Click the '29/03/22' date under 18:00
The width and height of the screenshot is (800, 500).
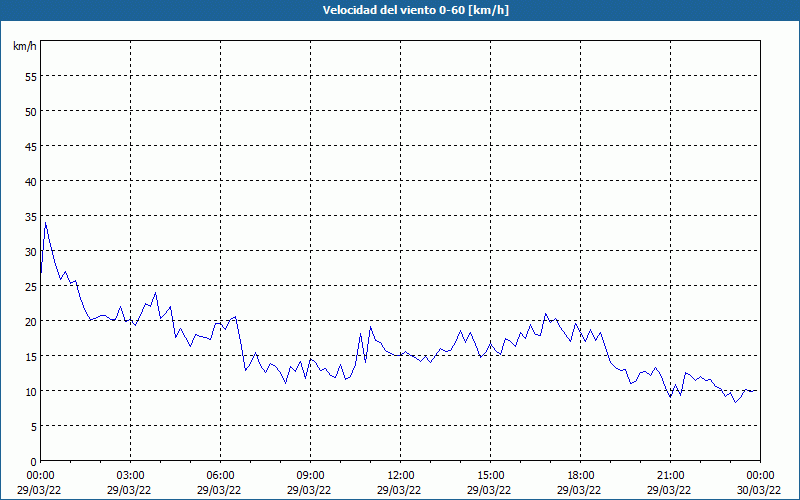coord(579,490)
